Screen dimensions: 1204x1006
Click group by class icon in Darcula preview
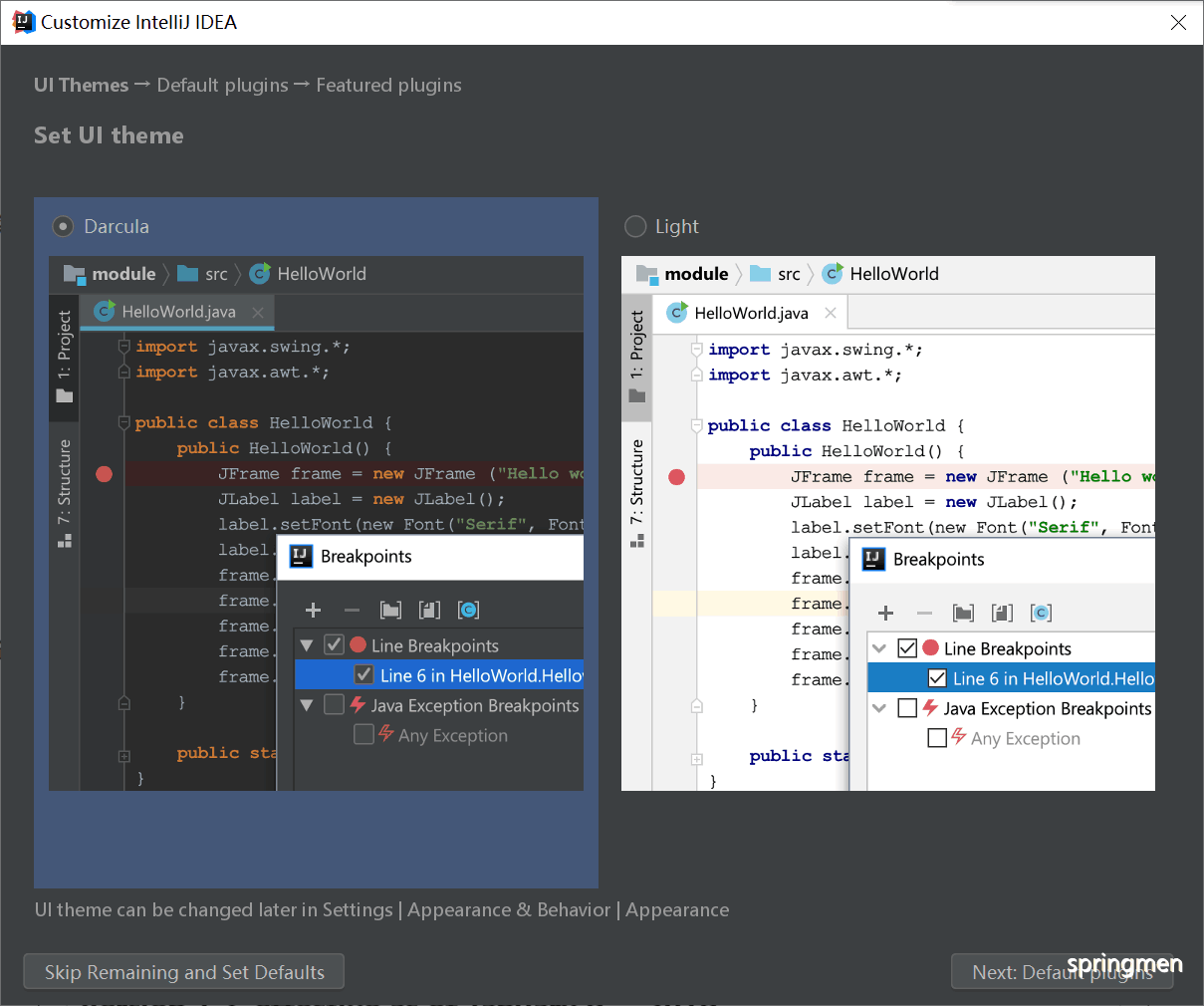468,610
